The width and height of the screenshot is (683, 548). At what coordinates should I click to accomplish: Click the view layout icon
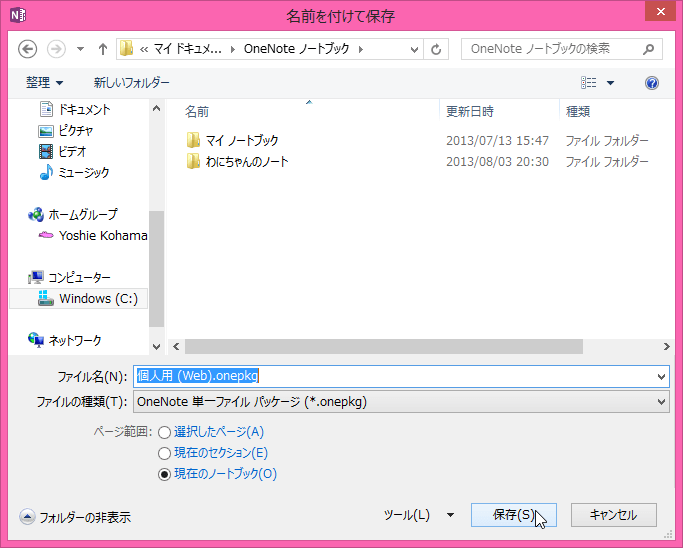click(588, 82)
